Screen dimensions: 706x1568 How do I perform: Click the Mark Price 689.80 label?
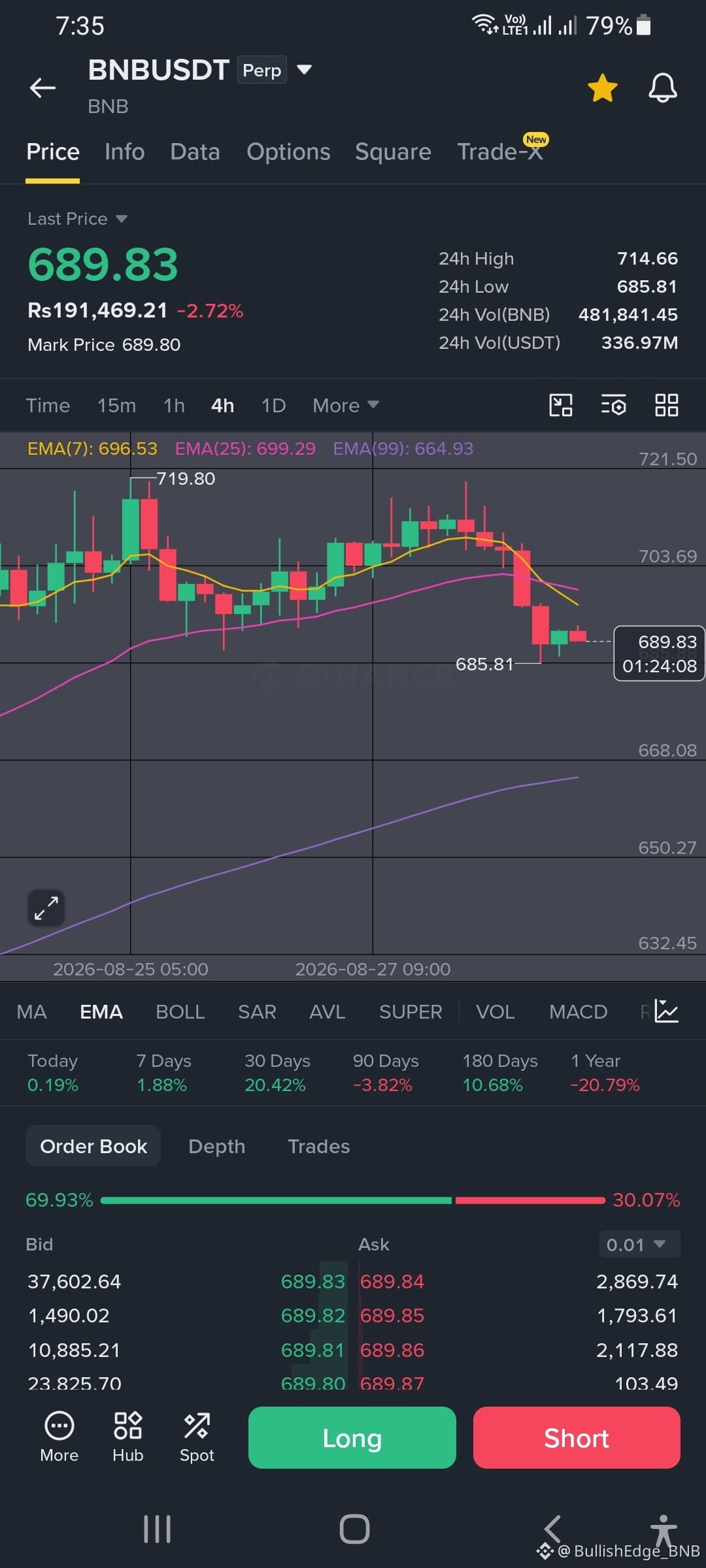coord(104,344)
